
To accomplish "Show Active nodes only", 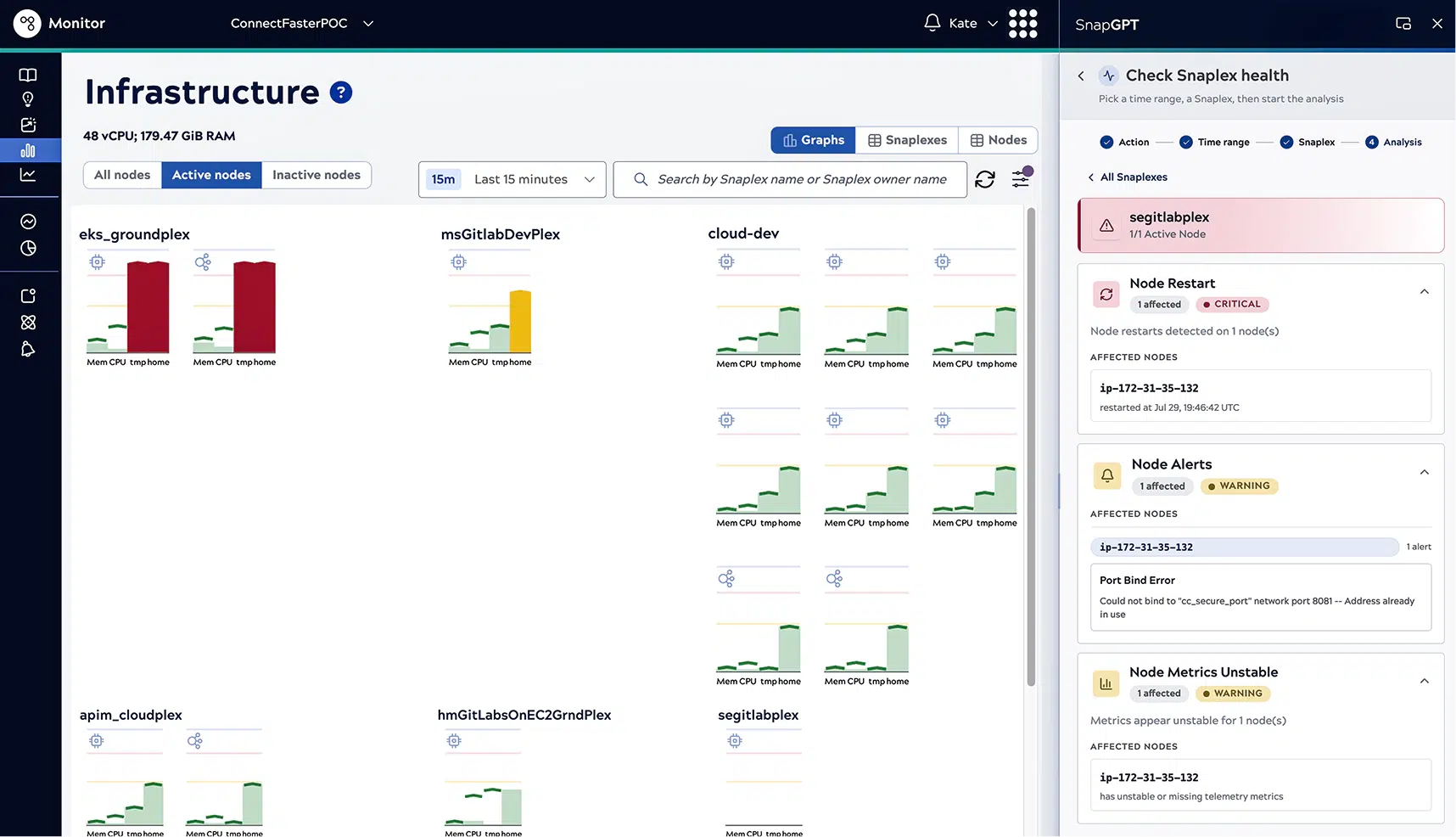I will pyautogui.click(x=211, y=175).
